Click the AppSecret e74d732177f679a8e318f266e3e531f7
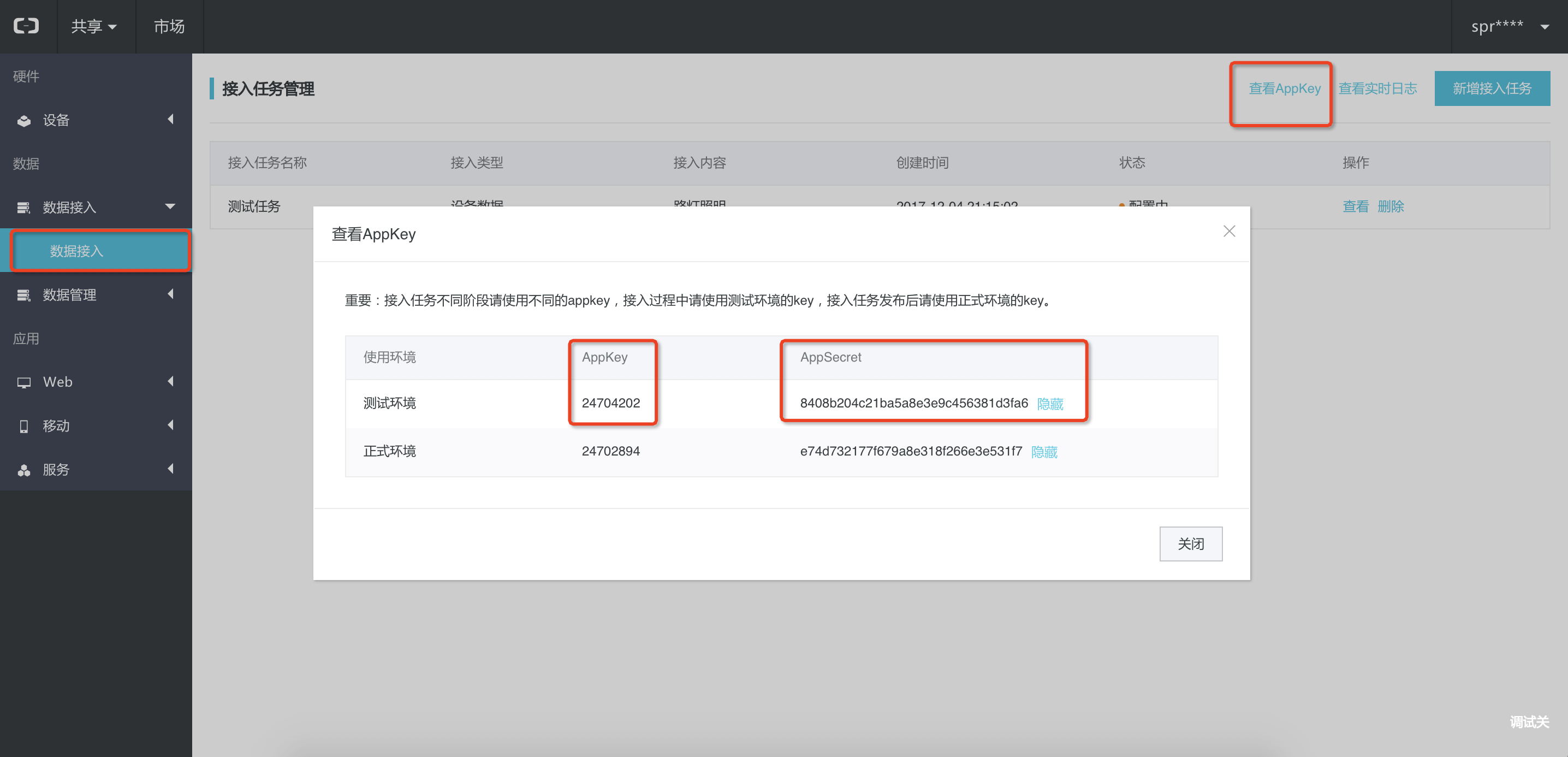This screenshot has width=1568, height=757. point(911,451)
